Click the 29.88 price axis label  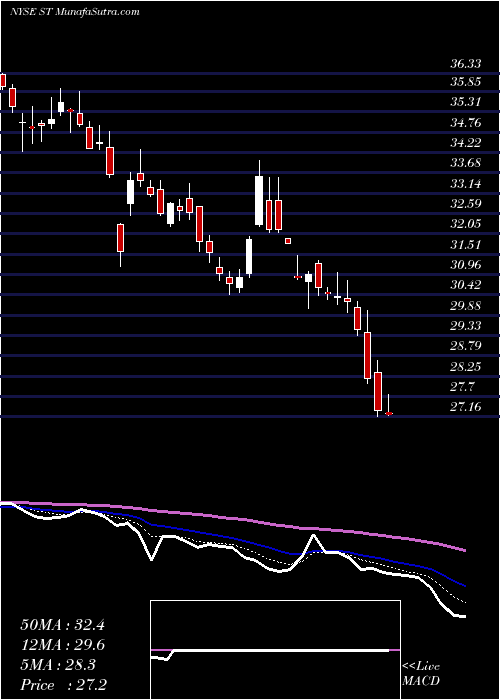pyautogui.click(x=466, y=306)
